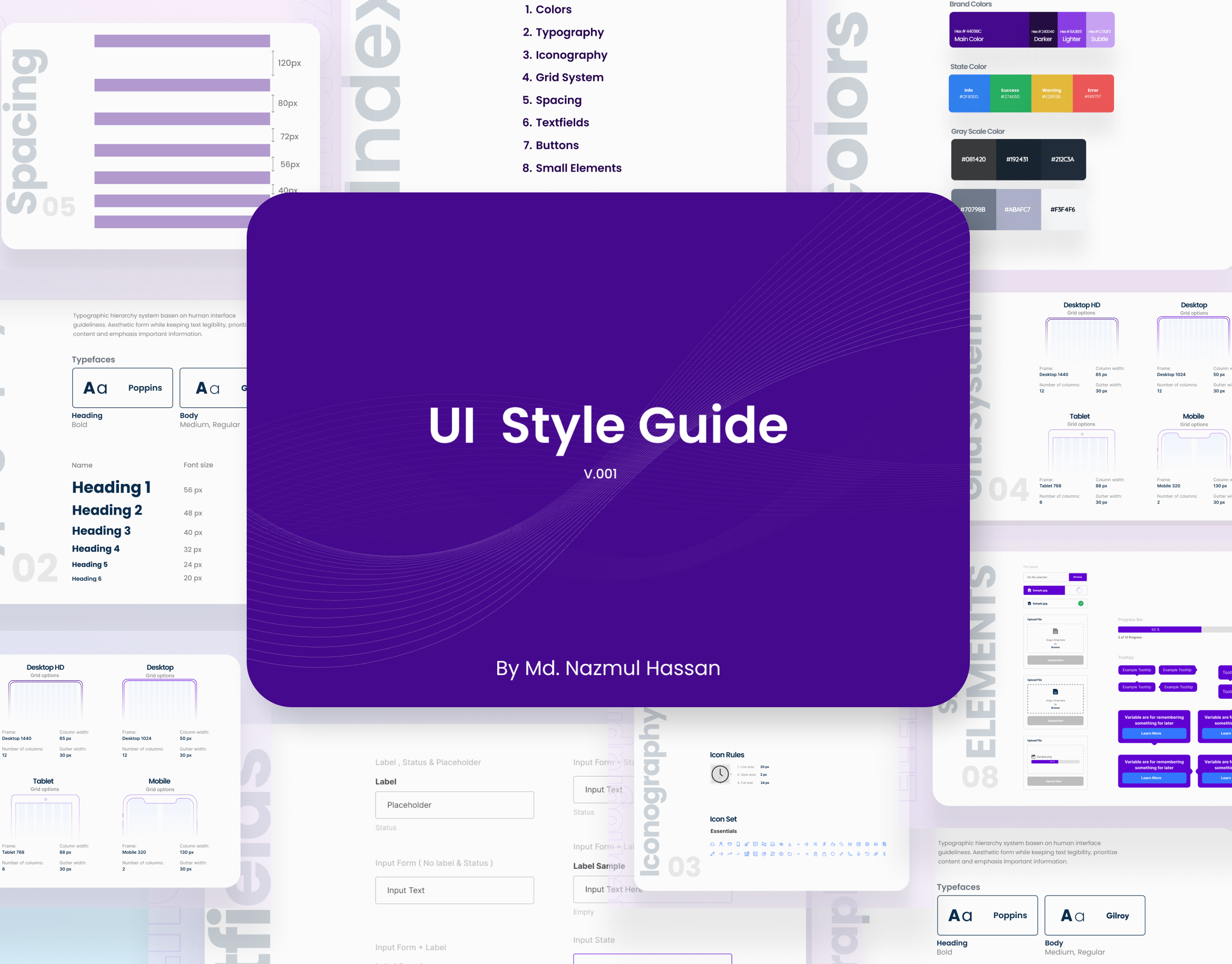Select the gear settings icon in Essentials

pyautogui.click(x=867, y=844)
